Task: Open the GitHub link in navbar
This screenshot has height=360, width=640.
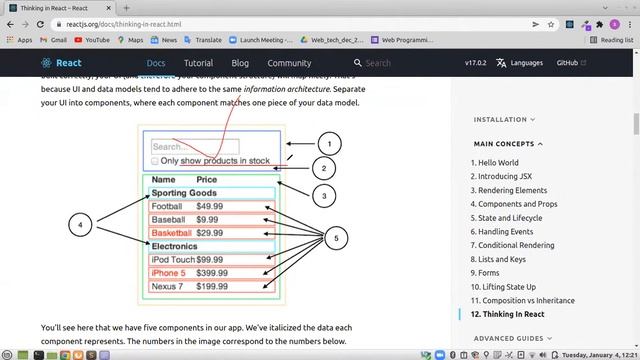Action: click(571, 63)
